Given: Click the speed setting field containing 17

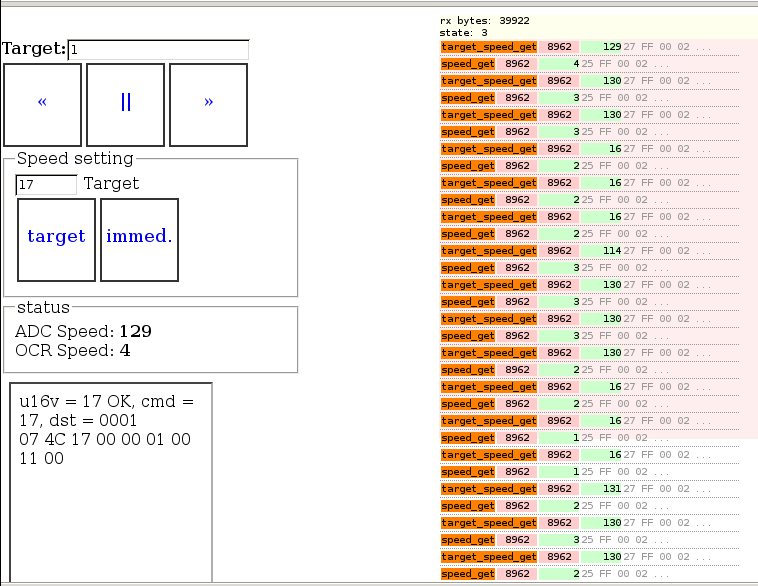Looking at the screenshot, I should click(46, 185).
